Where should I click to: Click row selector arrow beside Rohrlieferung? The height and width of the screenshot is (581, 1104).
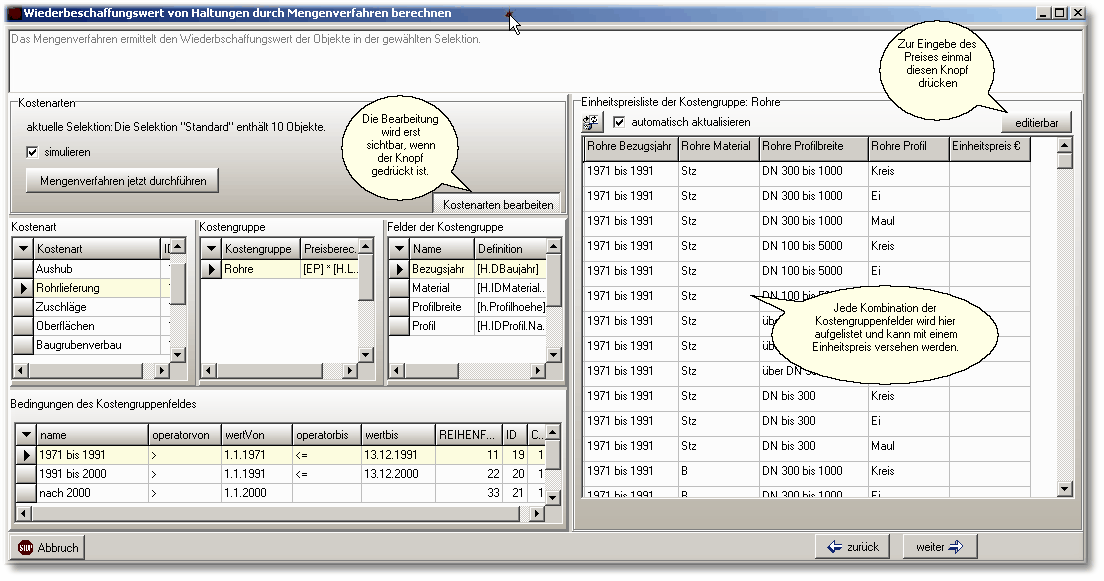pyautogui.click(x=22, y=288)
